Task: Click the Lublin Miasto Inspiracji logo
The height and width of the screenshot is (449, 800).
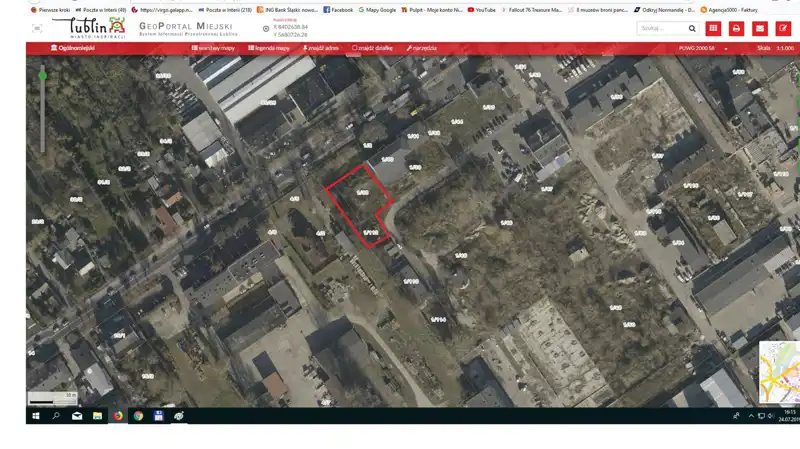Action: 90,28
